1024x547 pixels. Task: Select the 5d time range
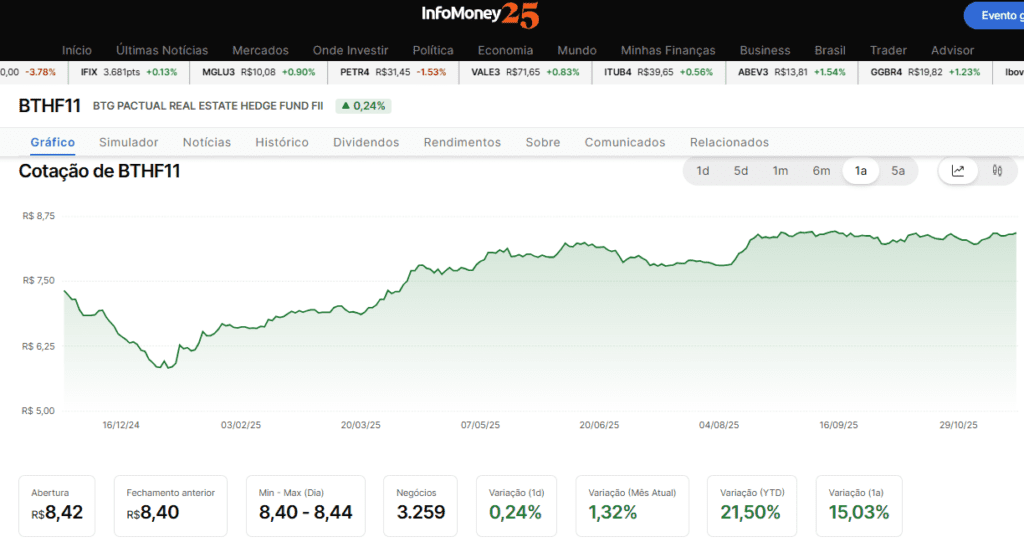(x=741, y=171)
